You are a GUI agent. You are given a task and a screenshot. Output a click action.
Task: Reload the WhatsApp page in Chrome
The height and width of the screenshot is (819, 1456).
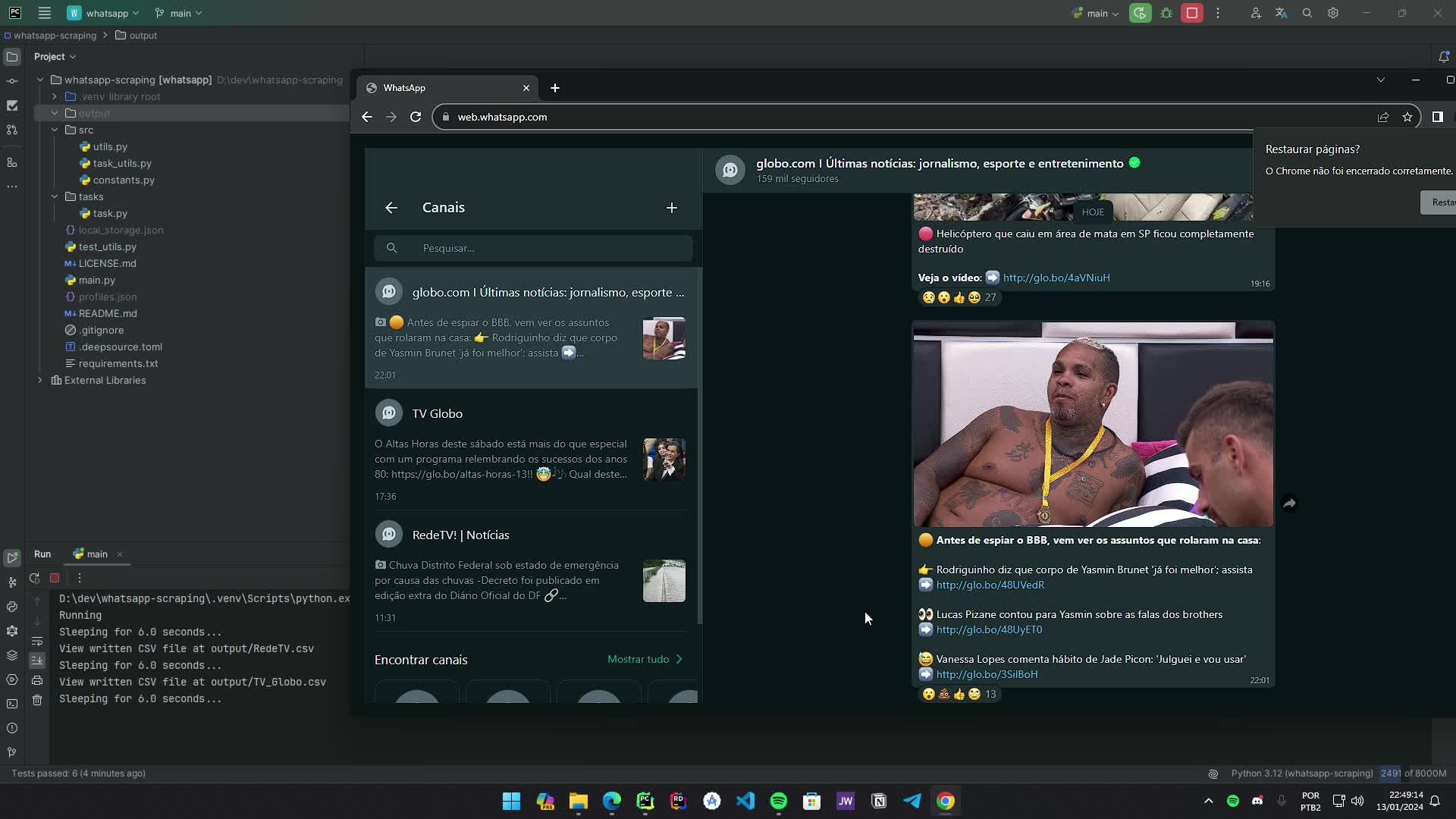(416, 117)
